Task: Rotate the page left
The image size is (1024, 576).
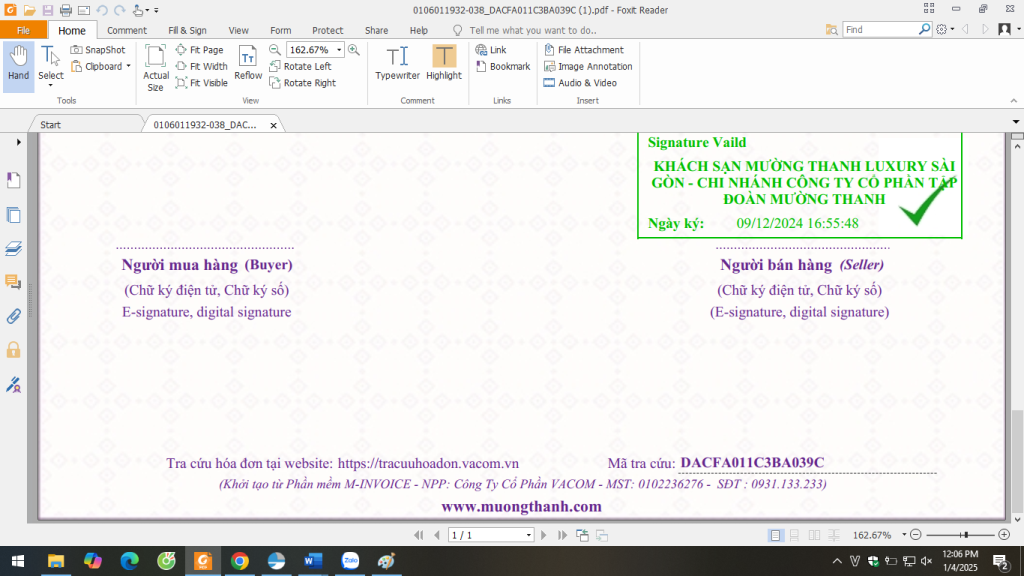Action: tap(300, 67)
